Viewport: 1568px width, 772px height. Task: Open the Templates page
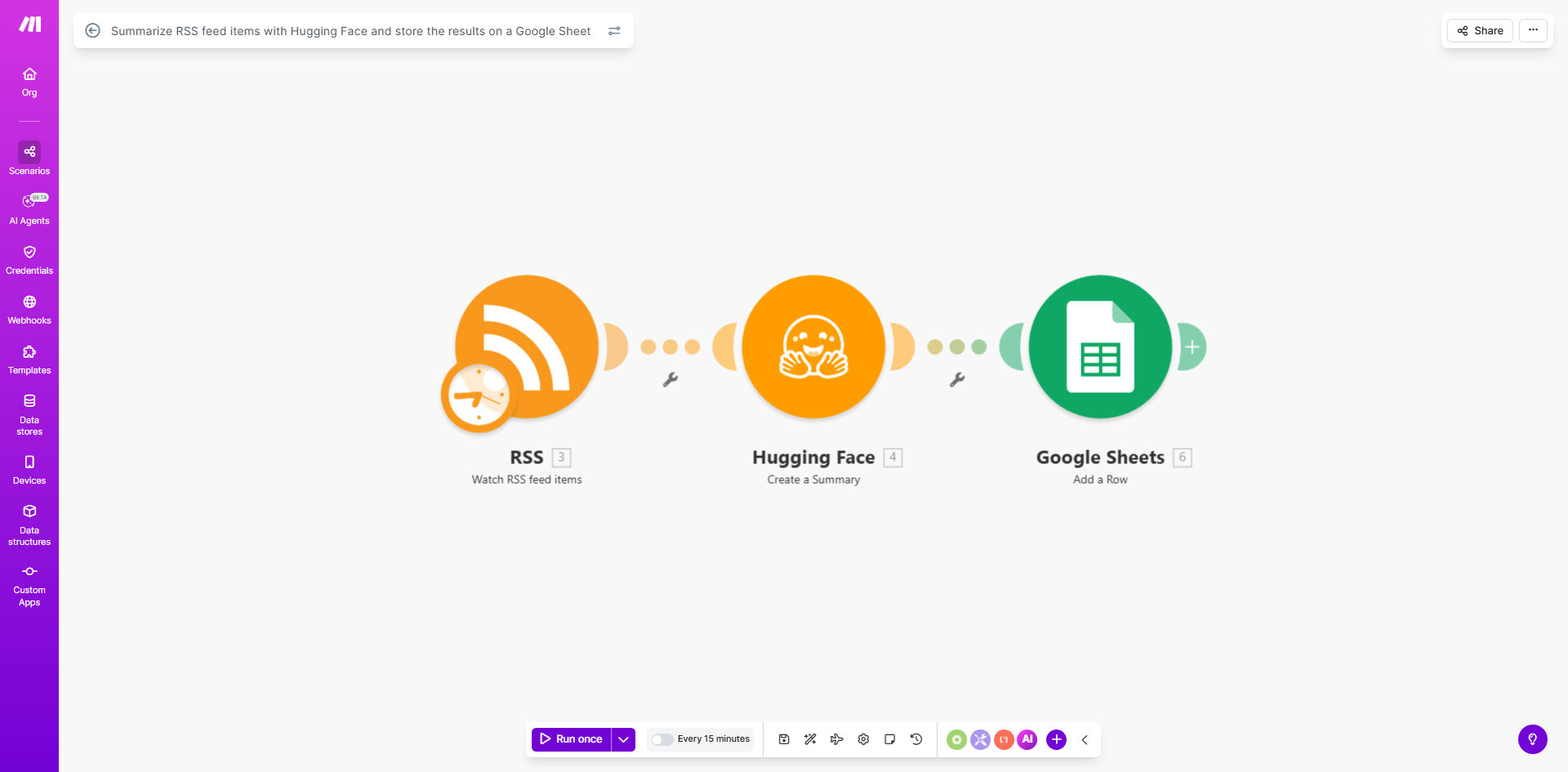click(x=29, y=359)
